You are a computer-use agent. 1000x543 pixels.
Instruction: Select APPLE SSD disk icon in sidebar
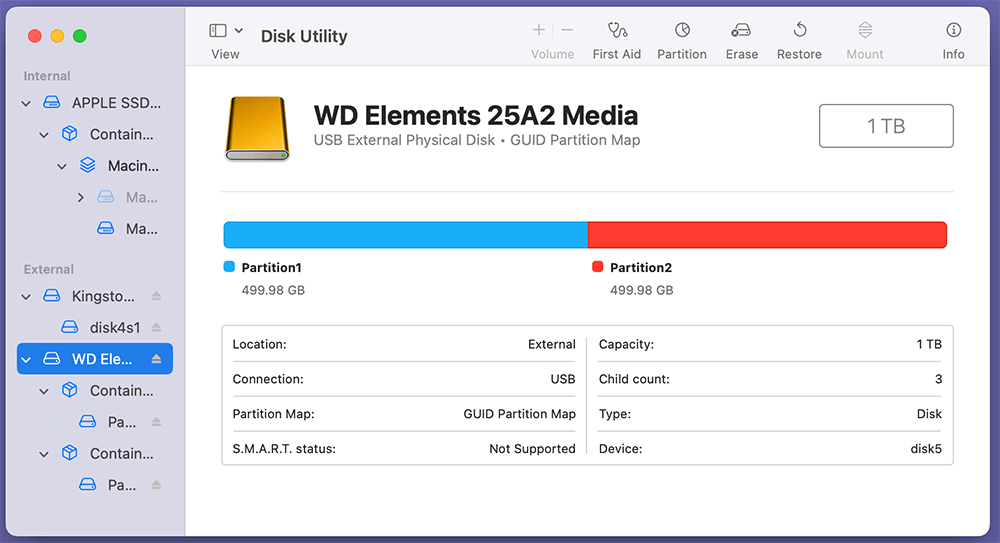coord(52,102)
